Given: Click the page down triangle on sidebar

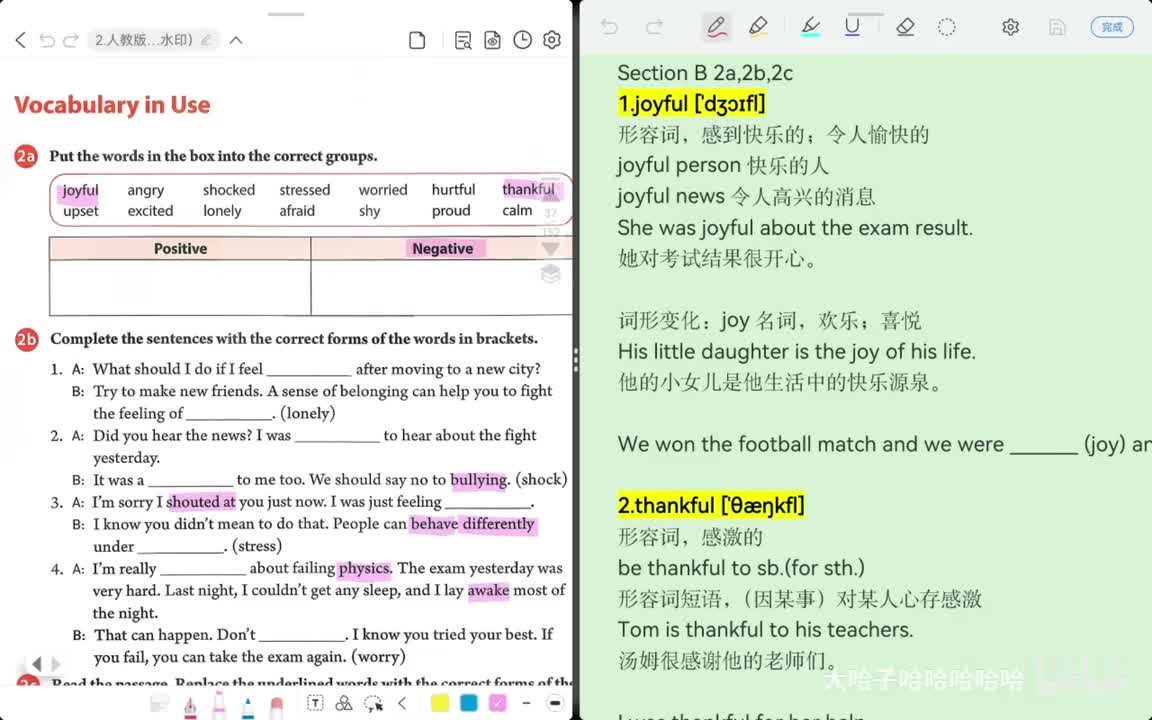Looking at the screenshot, I should click(550, 248).
